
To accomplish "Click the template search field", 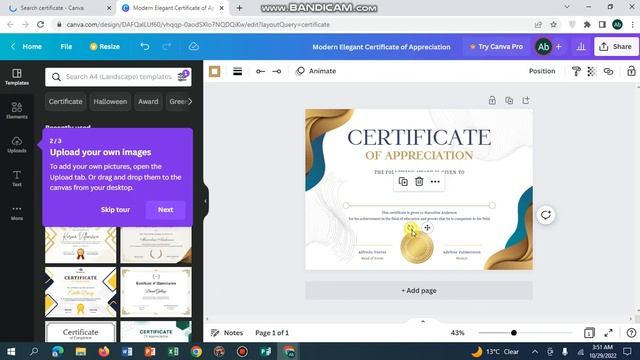I will tap(118, 77).
